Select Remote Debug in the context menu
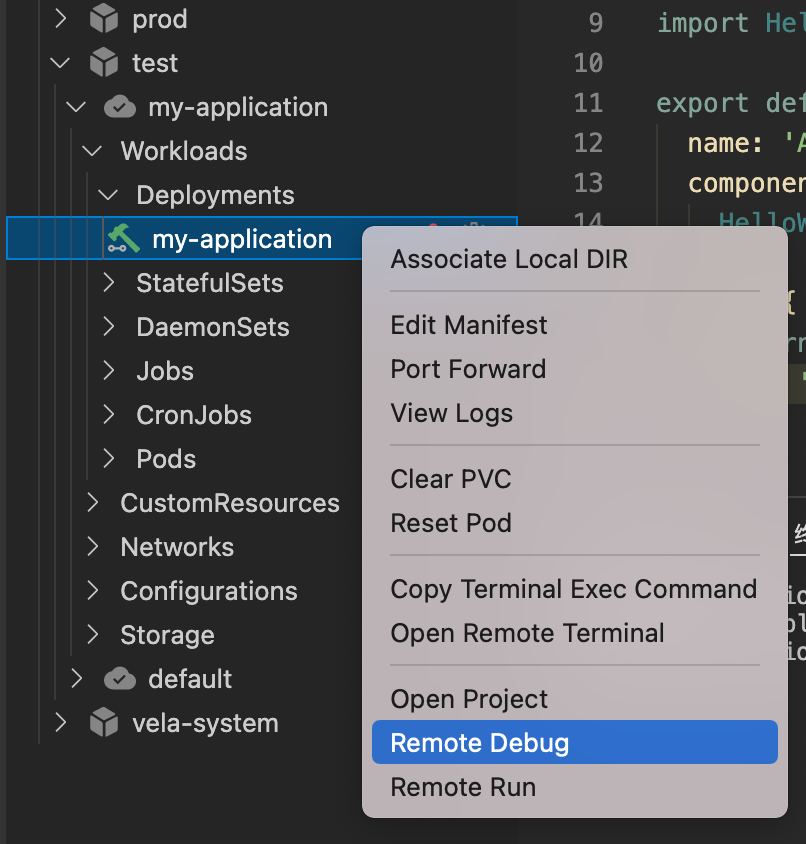This screenshot has width=806, height=844. [574, 742]
